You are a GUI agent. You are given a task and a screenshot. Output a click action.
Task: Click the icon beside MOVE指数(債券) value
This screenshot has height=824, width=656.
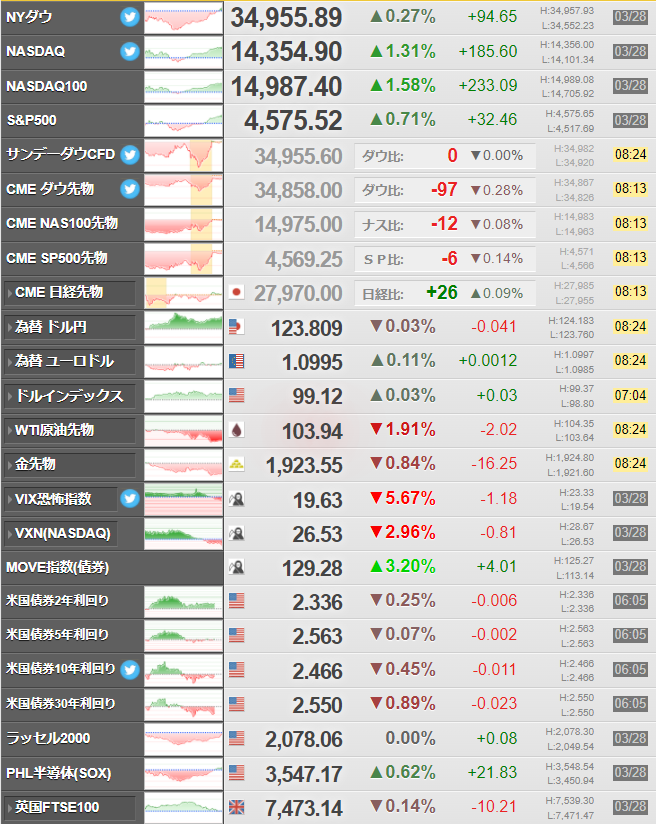coord(237,567)
